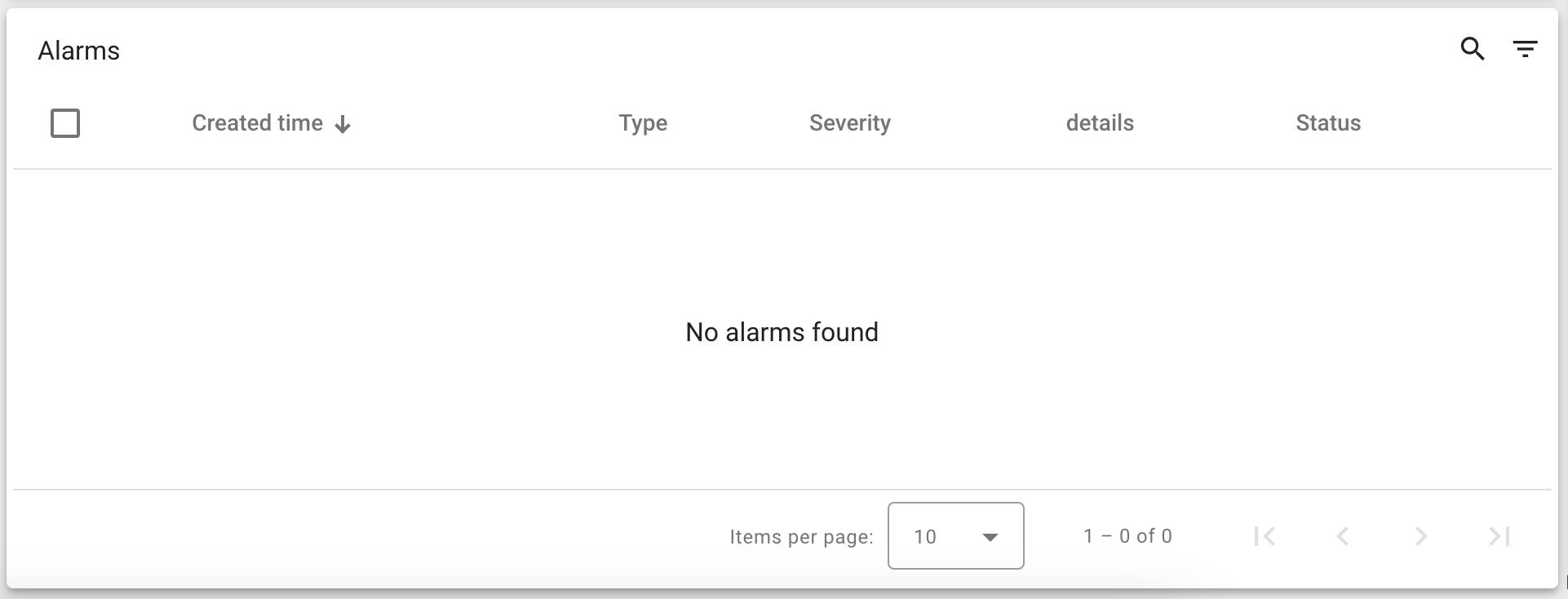The width and height of the screenshot is (1568, 599).
Task: Click the details column header
Action: pos(1100,123)
